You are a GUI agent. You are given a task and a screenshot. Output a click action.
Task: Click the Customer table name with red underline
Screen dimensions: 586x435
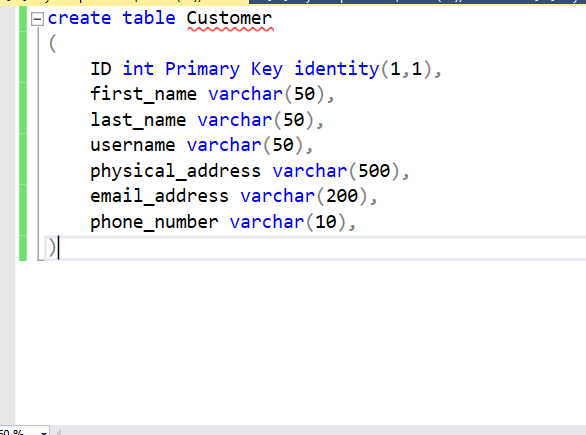229,19
